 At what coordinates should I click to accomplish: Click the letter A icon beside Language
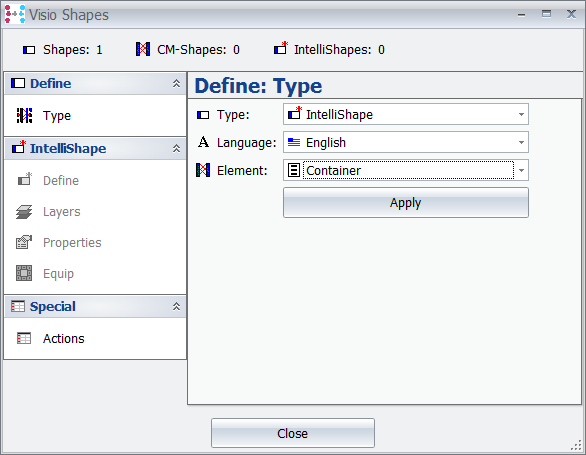203,142
